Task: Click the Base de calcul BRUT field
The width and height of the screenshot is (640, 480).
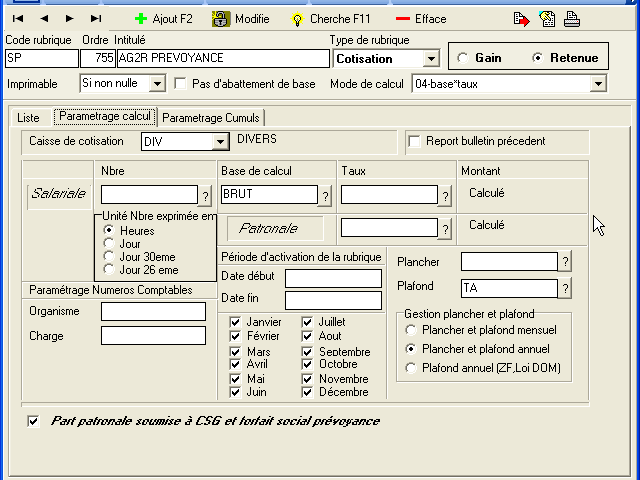Action: [269, 194]
